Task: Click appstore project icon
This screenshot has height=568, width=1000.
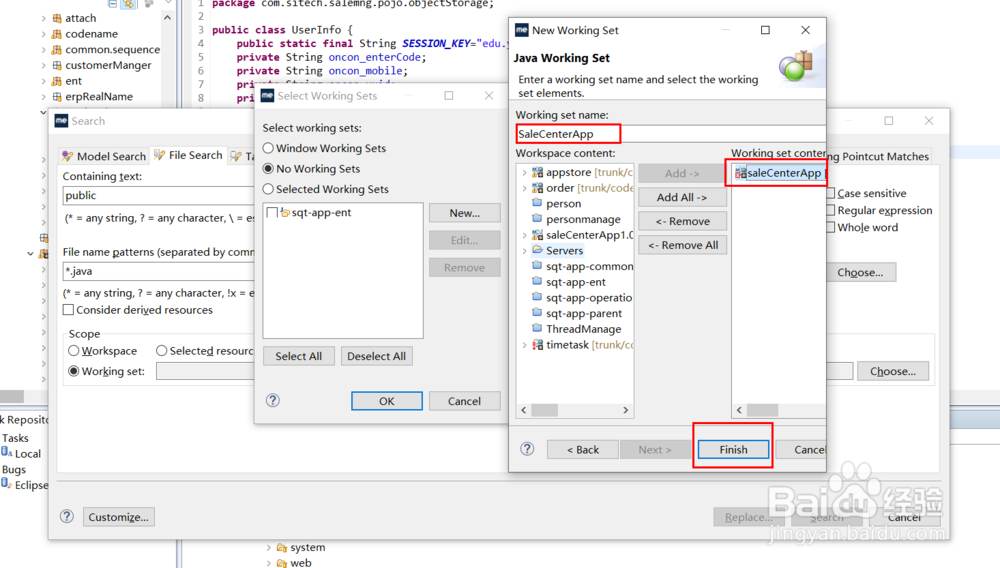Action: 538,172
